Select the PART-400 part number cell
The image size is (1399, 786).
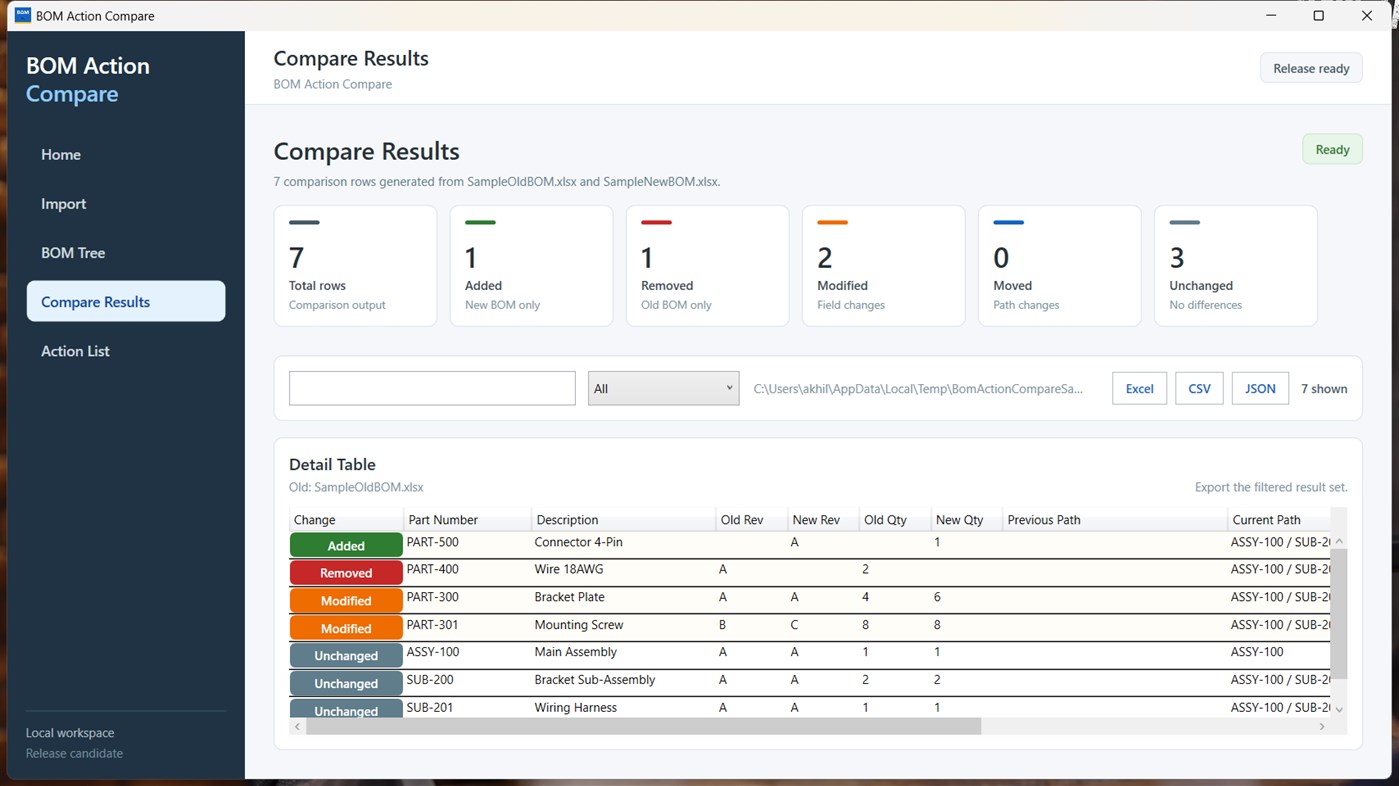coord(467,570)
